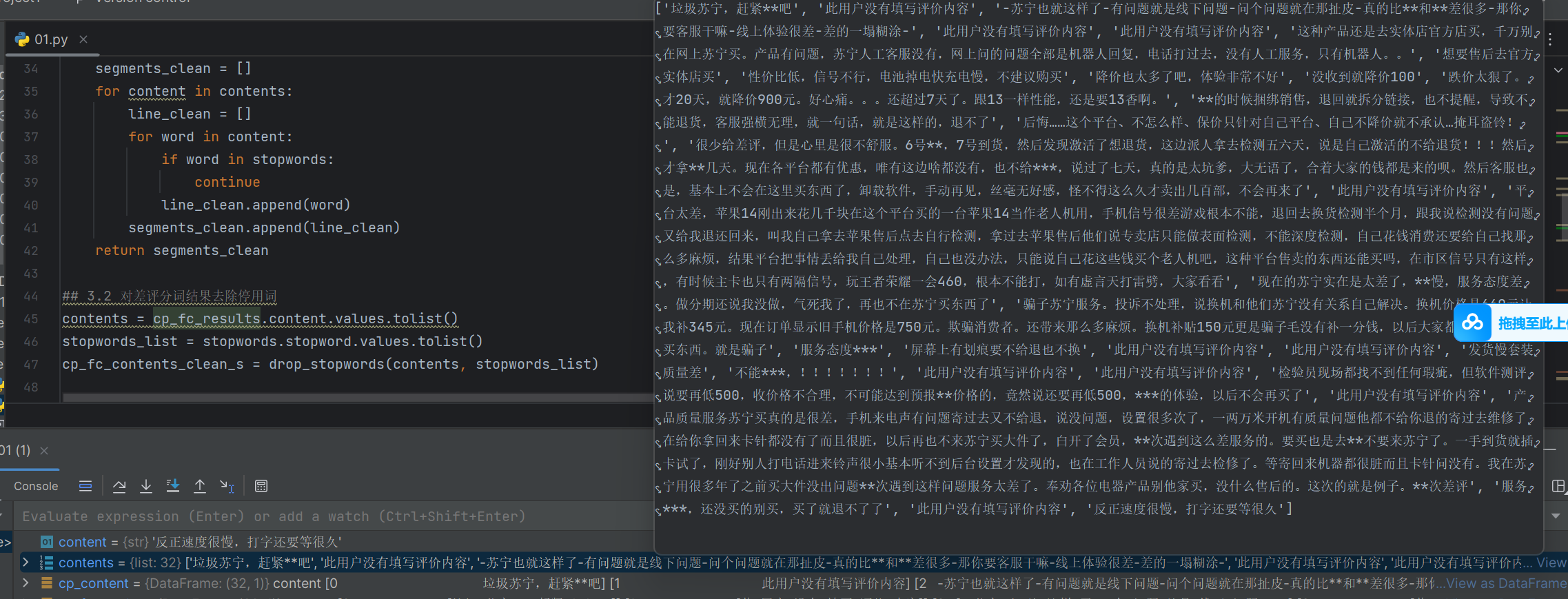Click the Step Out debugger icon
1568x599 pixels.
(200, 486)
